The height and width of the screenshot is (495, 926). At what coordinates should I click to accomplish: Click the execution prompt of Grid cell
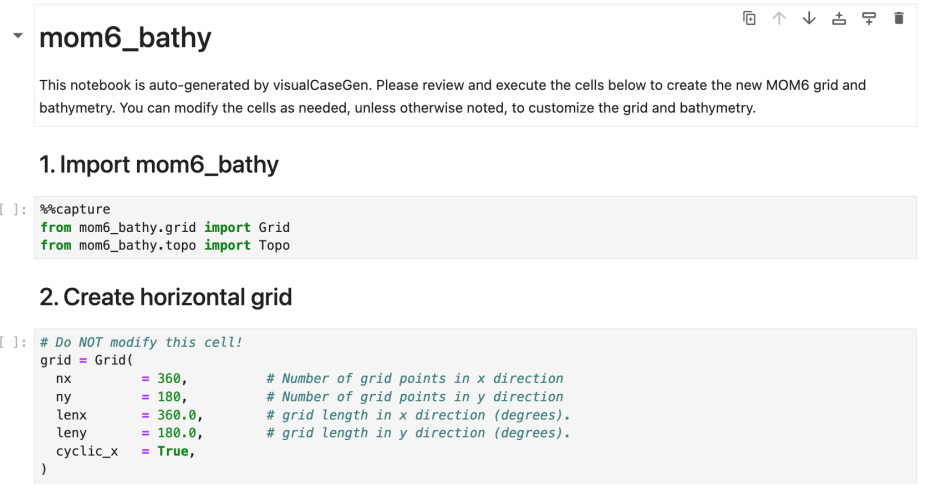click(x=14, y=342)
